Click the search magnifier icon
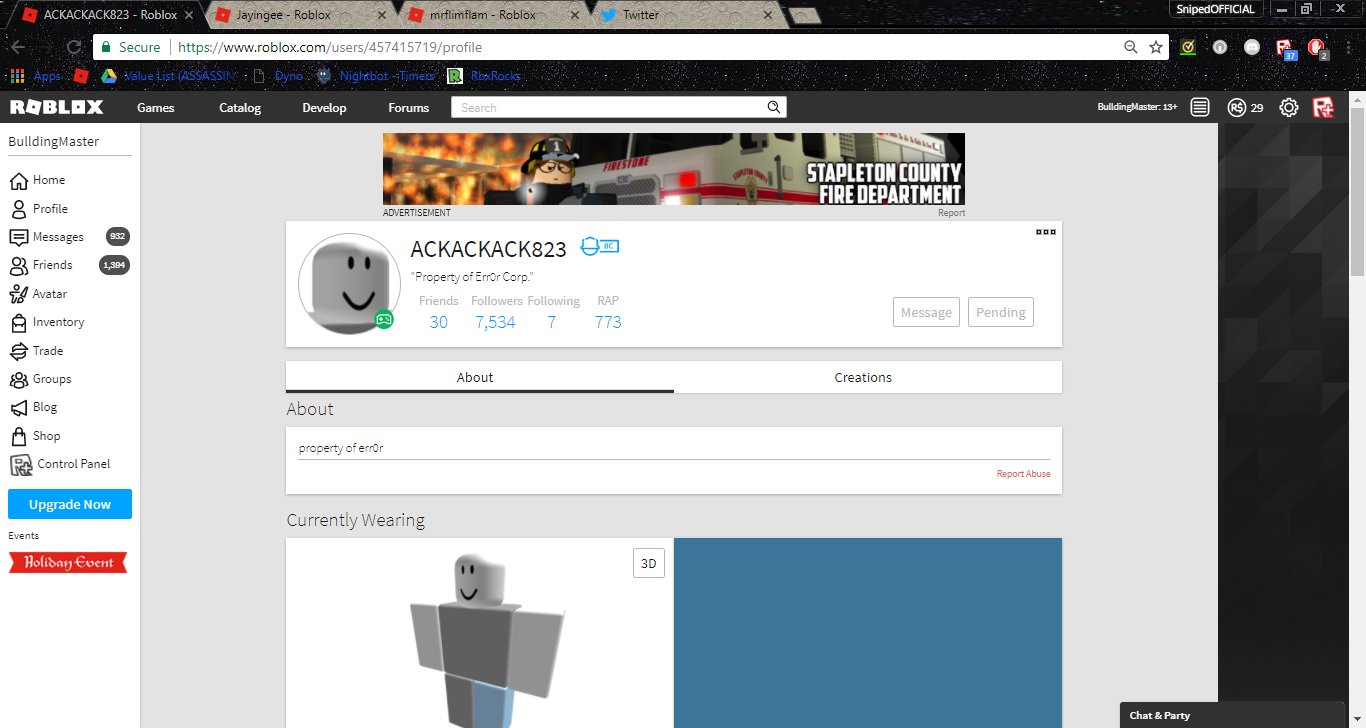The width and height of the screenshot is (1366, 728). [773, 107]
